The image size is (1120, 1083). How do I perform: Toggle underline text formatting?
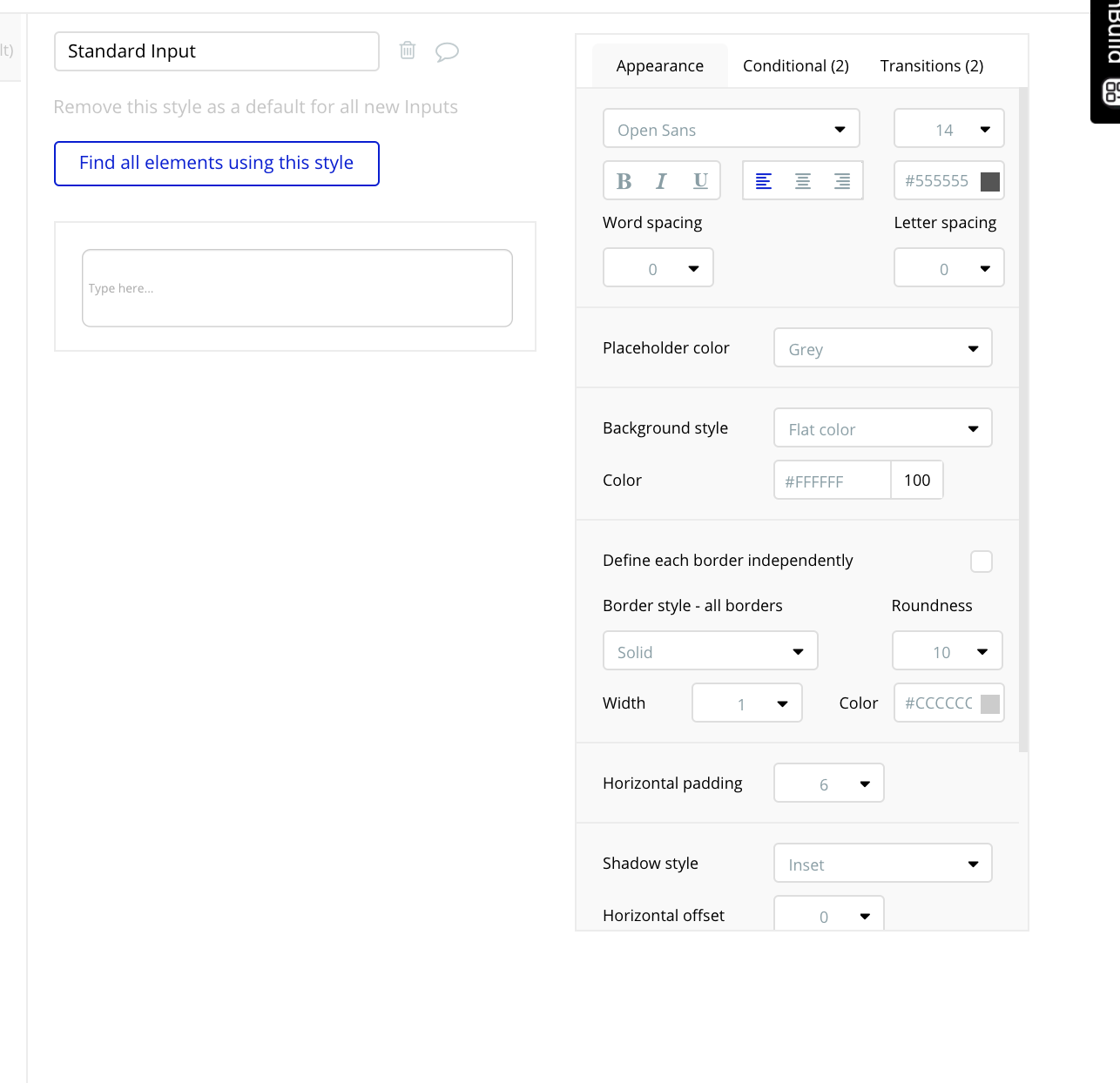click(700, 181)
